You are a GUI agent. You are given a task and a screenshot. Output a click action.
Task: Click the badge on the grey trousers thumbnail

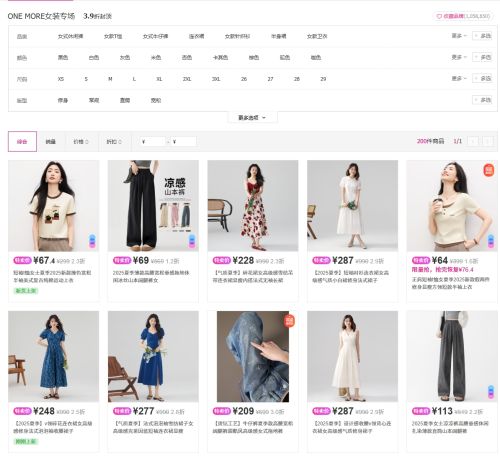[491, 392]
